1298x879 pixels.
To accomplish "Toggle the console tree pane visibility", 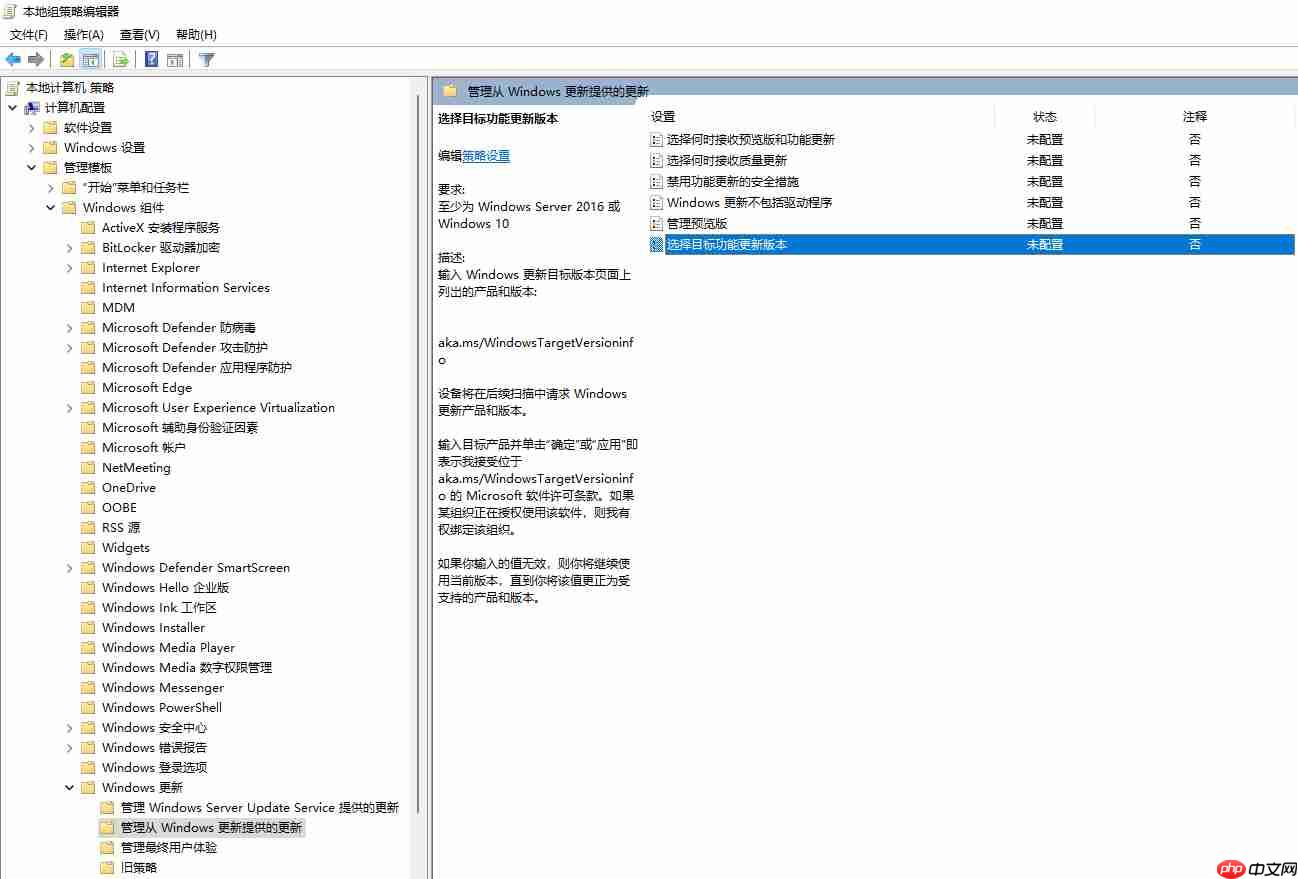I will (91, 59).
